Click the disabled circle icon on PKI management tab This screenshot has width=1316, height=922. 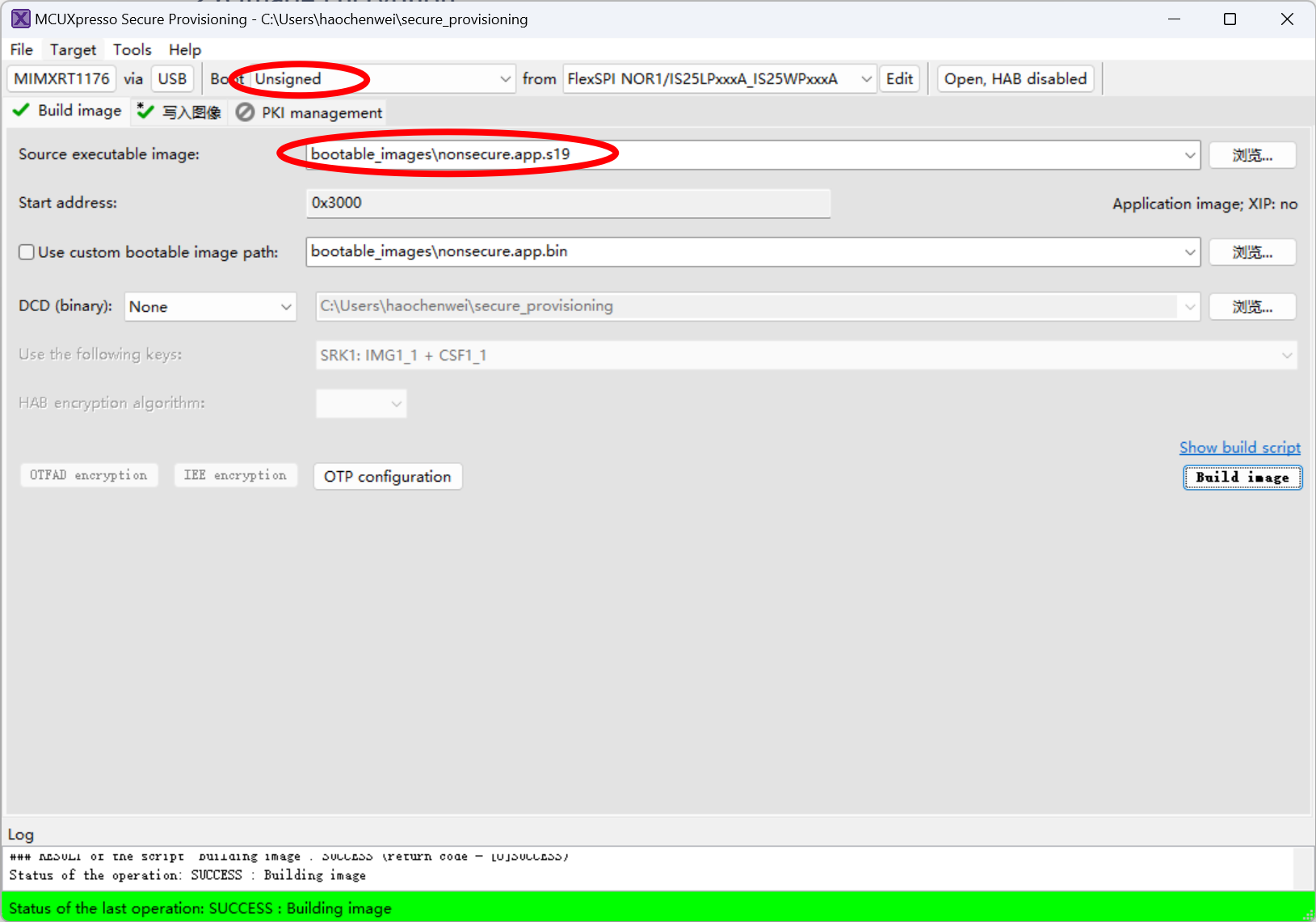[245, 112]
